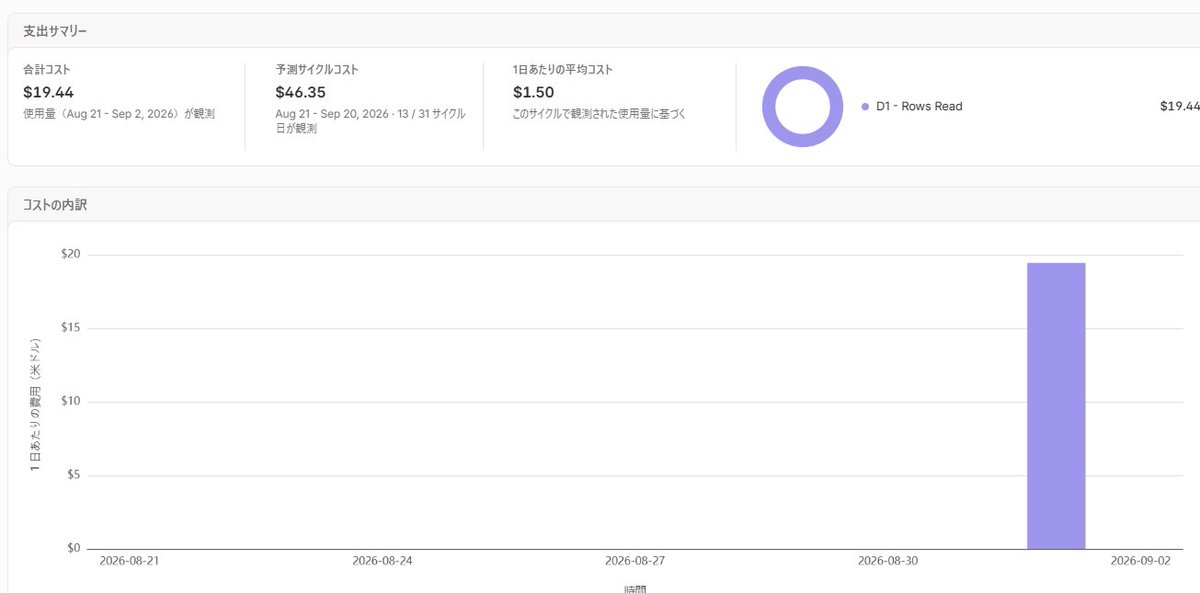The image size is (1200, 593).
Task: Click the $15 y-axis label
Action: [x=70, y=328]
